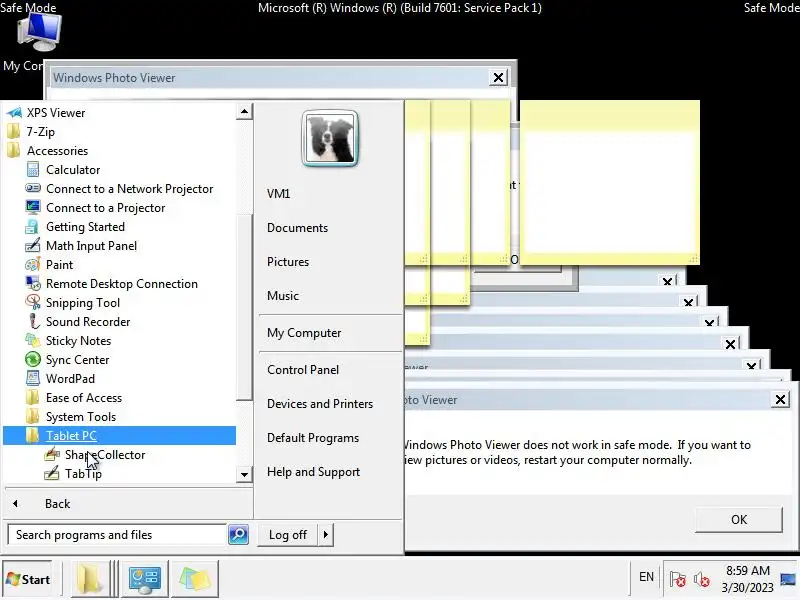This screenshot has height=600, width=800.
Task: Open the folder icon on the taskbar
Action: (89, 579)
